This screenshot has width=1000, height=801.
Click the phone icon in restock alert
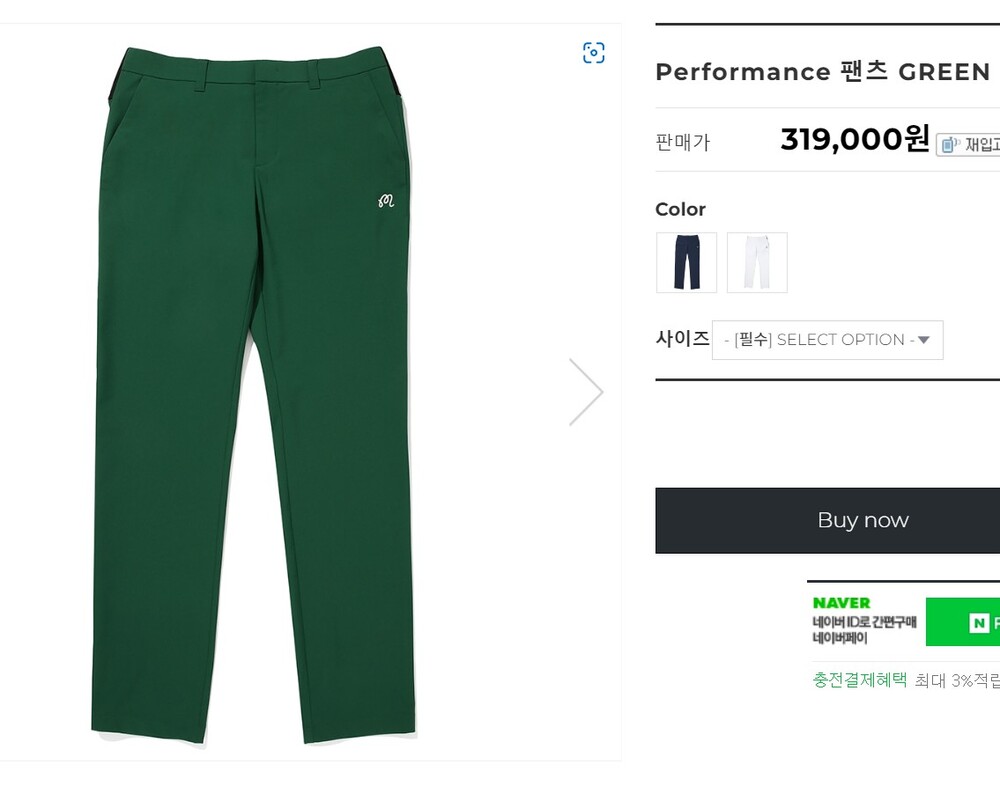[949, 145]
